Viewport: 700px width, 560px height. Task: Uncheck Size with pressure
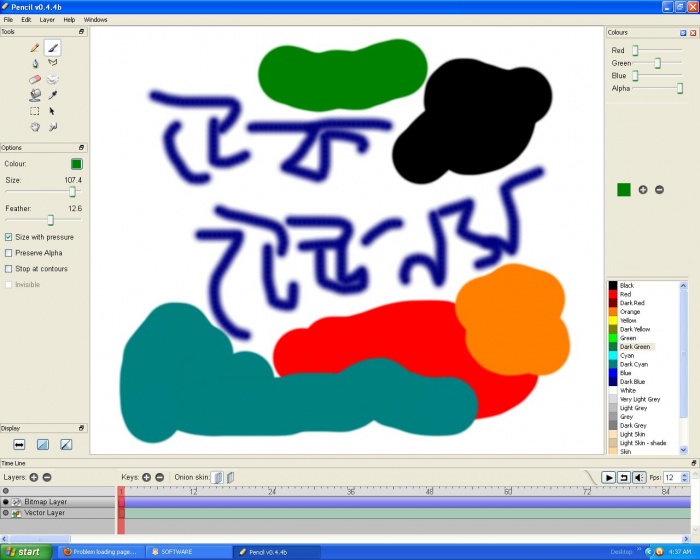pos(8,237)
